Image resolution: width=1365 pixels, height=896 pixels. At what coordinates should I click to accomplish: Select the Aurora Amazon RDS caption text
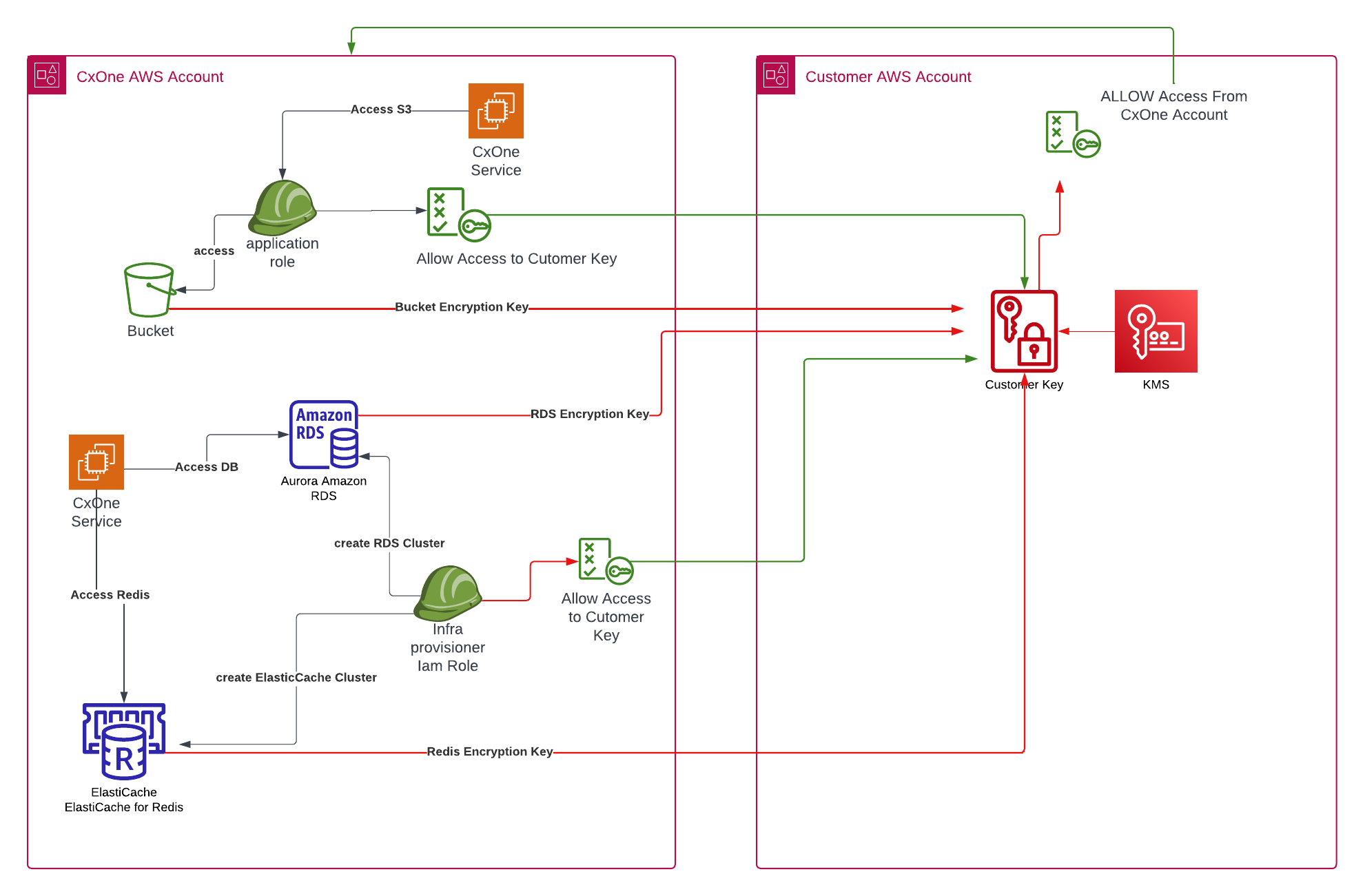[323, 488]
